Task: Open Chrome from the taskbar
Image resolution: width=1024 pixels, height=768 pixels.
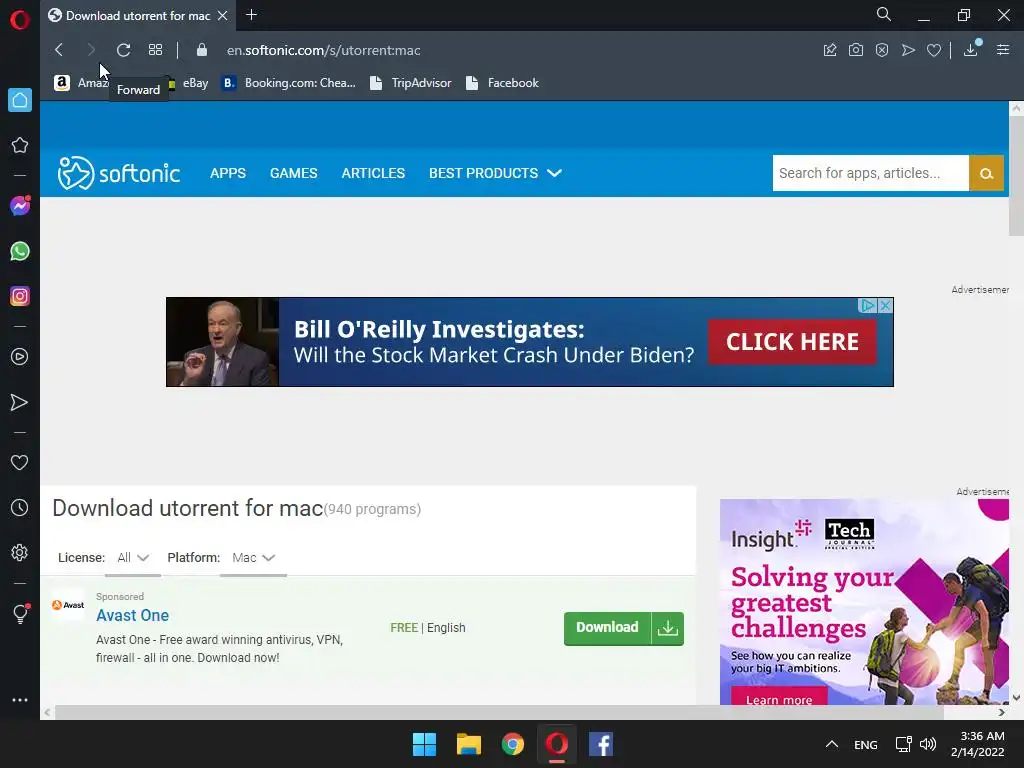Action: (x=513, y=744)
